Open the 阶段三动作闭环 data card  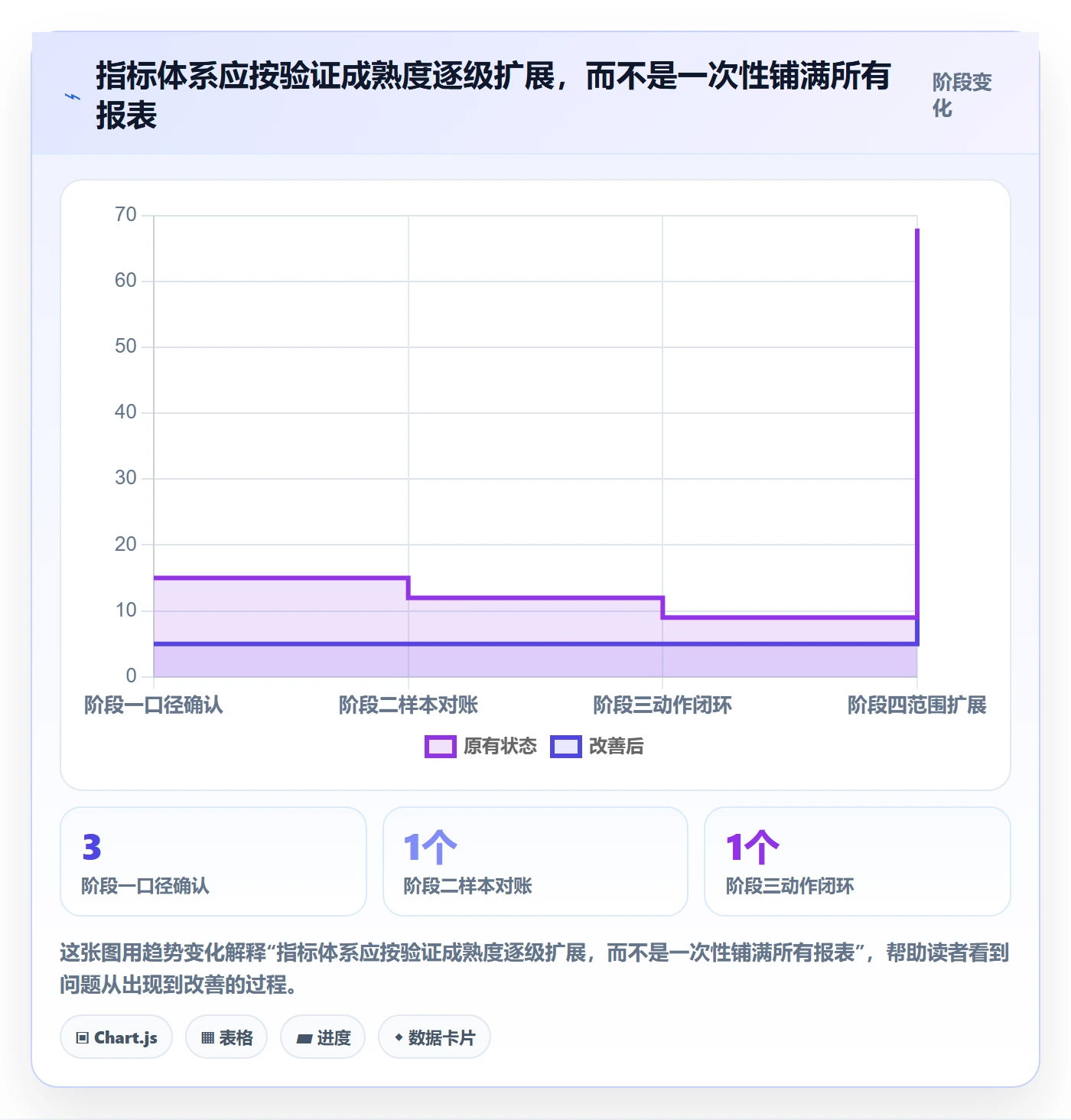pyautogui.click(x=858, y=861)
